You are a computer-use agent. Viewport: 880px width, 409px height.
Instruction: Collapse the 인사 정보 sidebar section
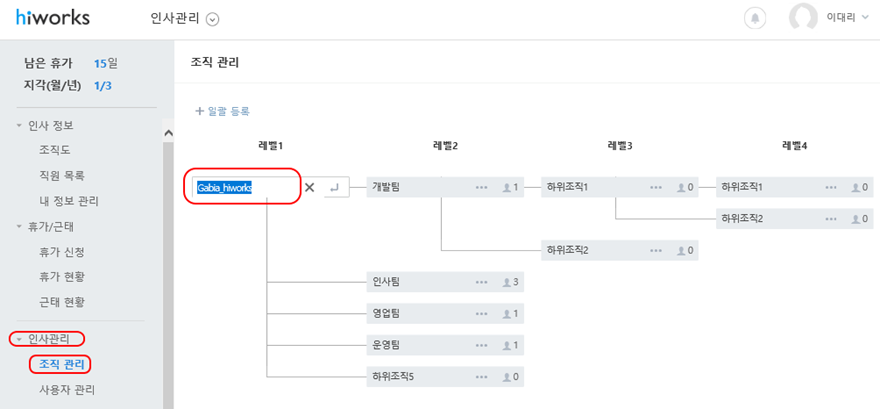coord(45,126)
